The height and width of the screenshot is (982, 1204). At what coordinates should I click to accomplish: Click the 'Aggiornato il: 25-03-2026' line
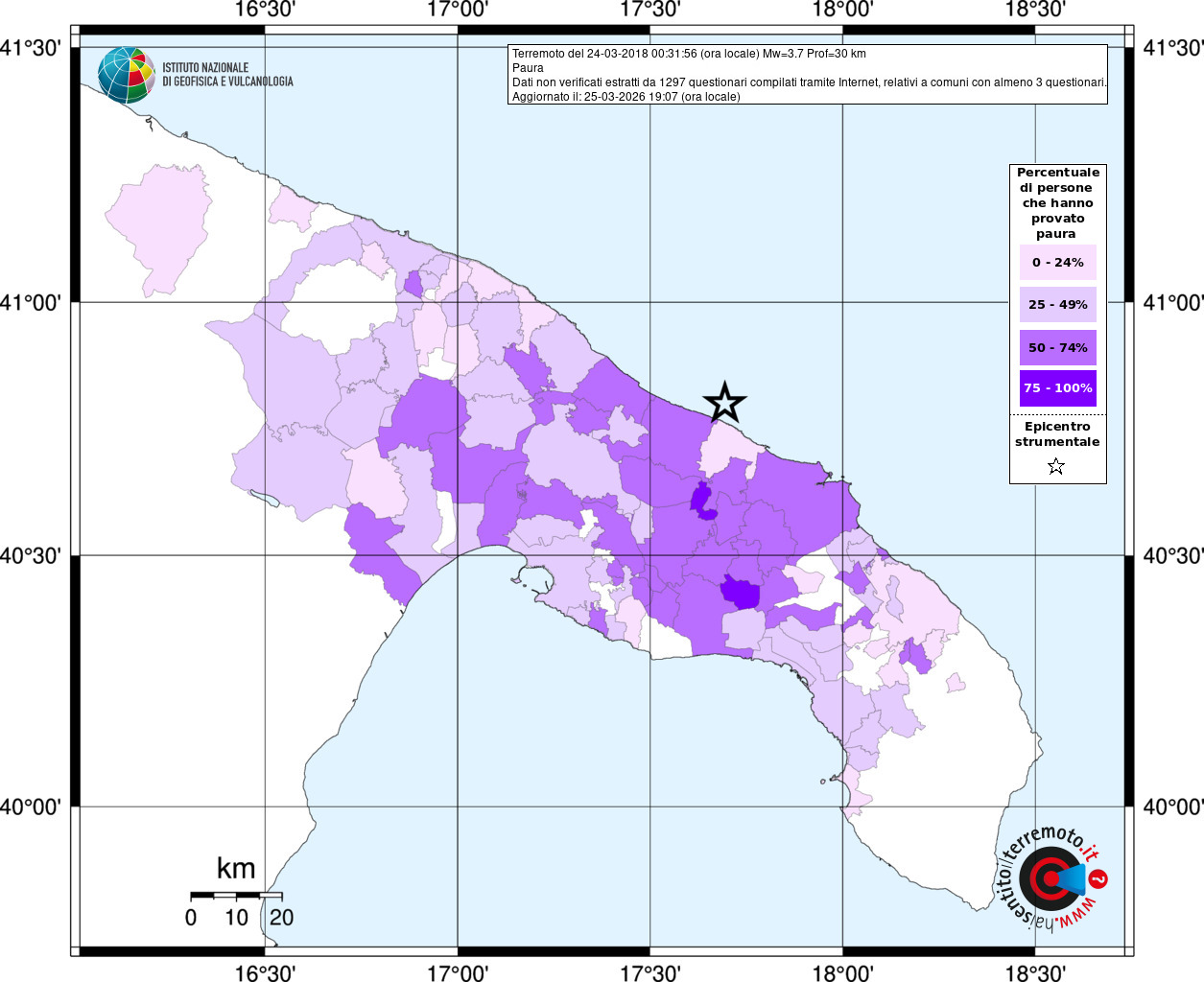pyautogui.click(x=626, y=97)
